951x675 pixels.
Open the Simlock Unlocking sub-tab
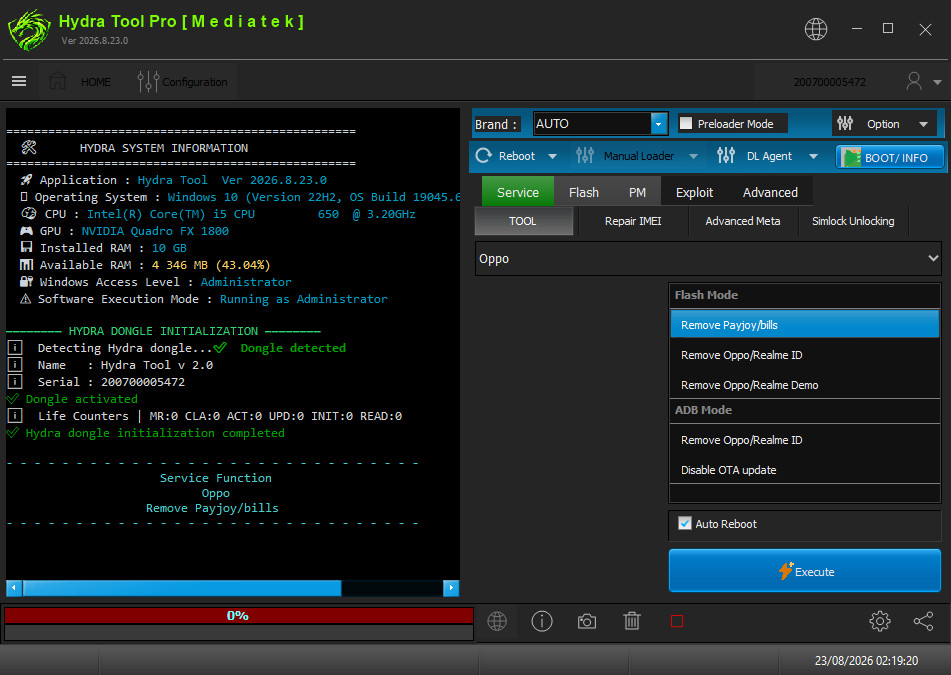[x=853, y=221]
